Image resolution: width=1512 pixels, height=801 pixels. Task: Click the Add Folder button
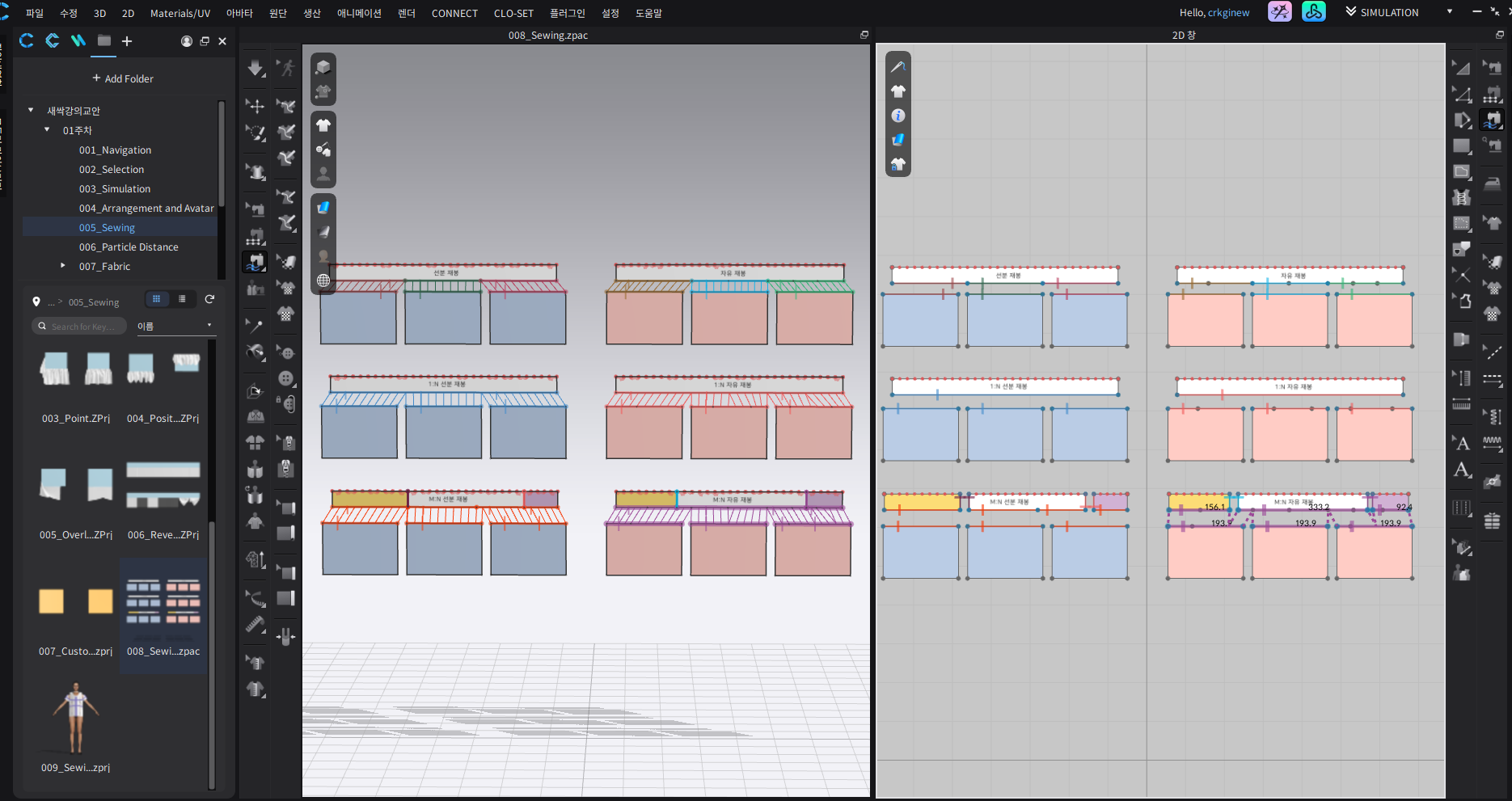pyautogui.click(x=122, y=78)
